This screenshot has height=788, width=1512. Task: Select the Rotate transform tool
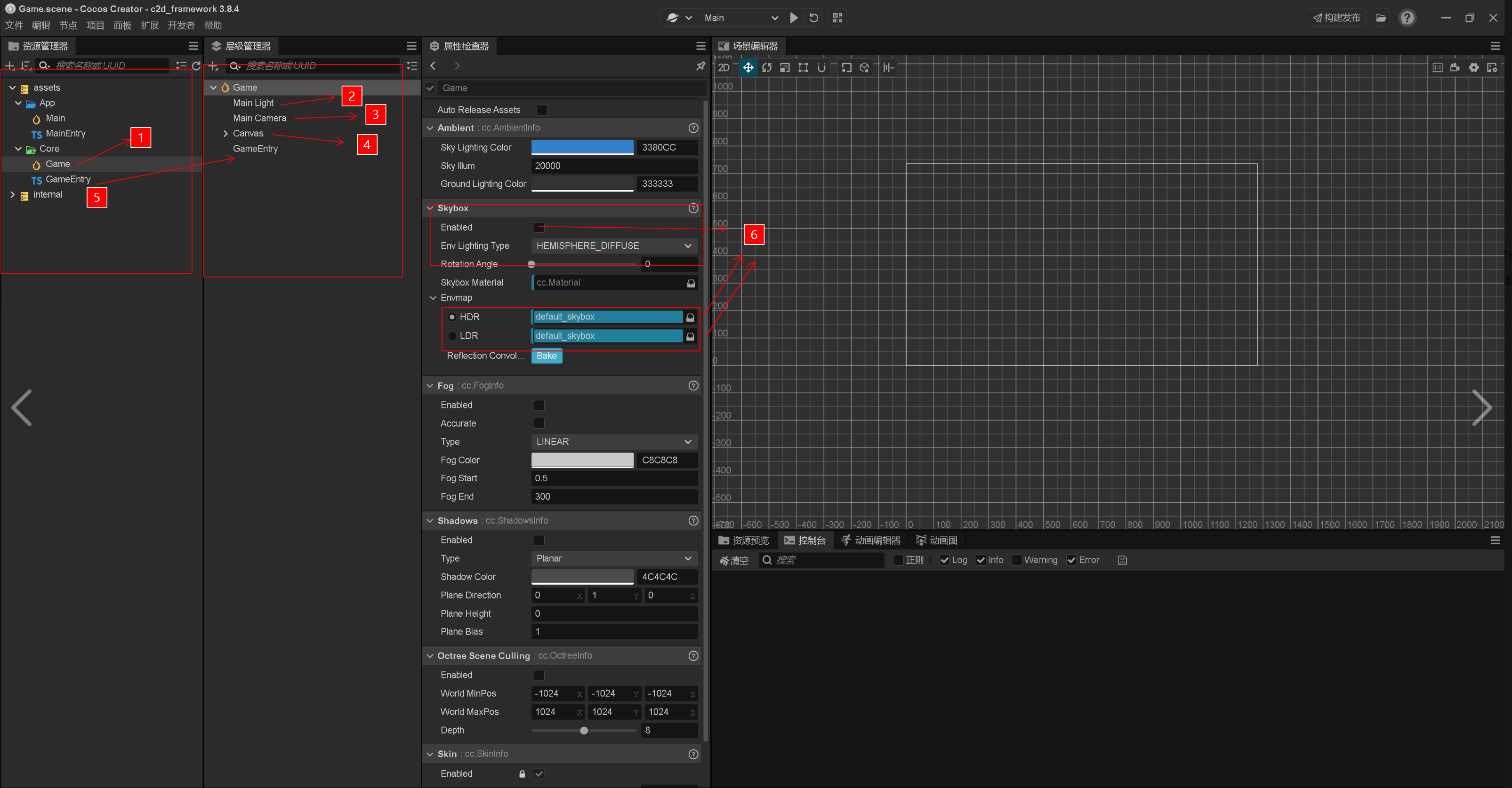(766, 67)
